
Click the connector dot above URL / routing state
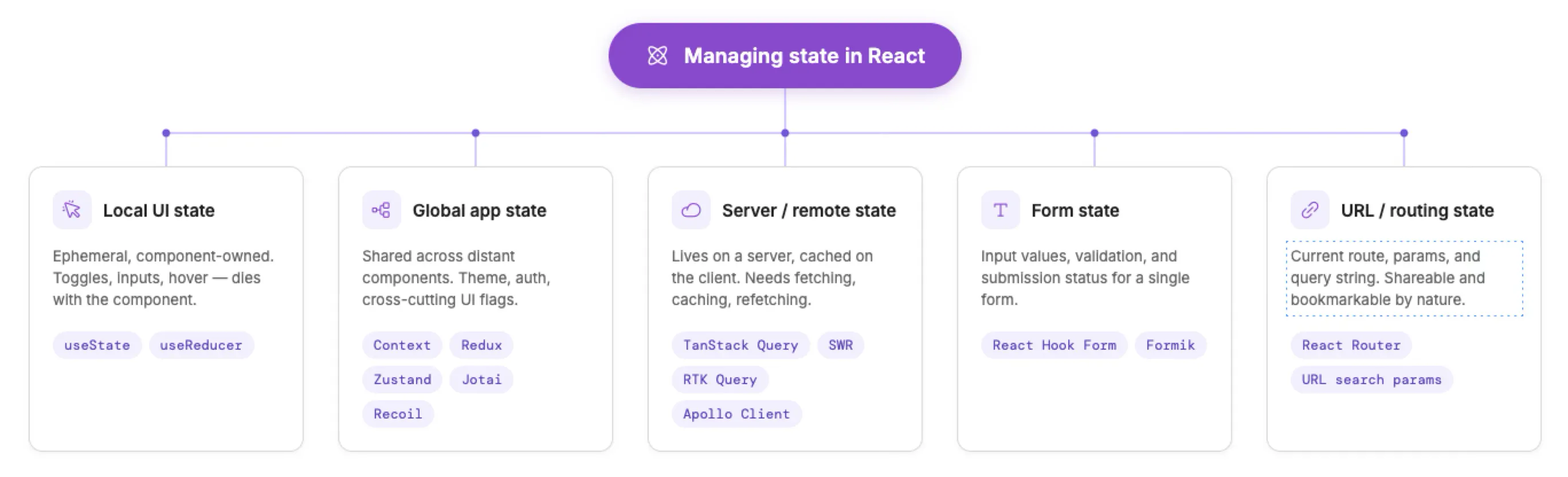point(1404,133)
